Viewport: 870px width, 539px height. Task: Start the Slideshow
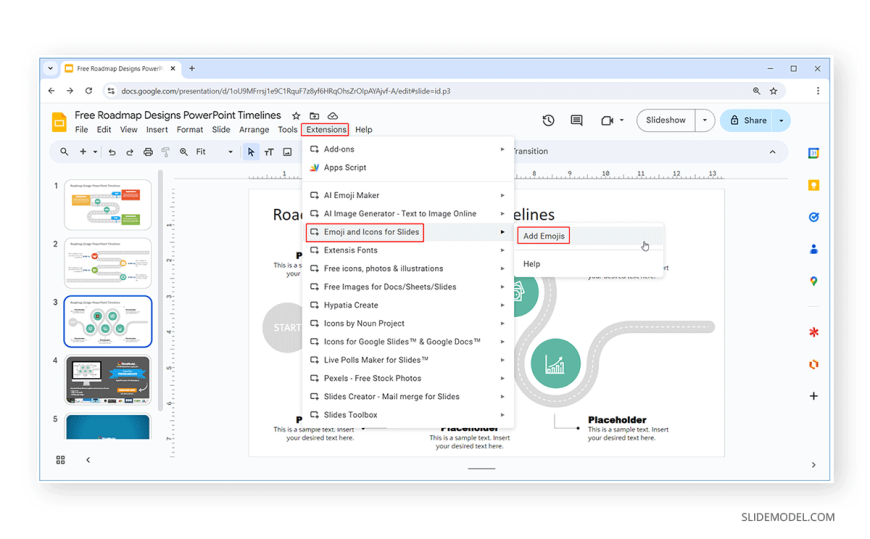click(x=666, y=120)
